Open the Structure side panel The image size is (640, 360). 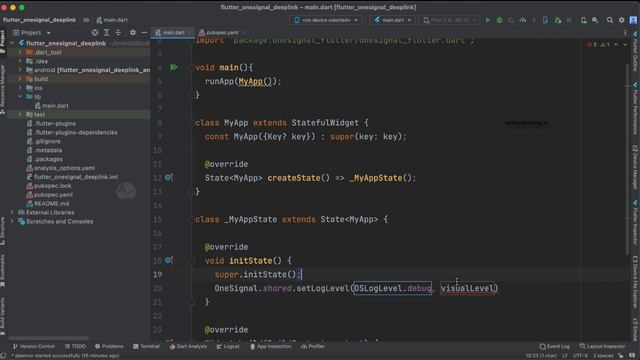pyautogui.click(x=3, y=231)
